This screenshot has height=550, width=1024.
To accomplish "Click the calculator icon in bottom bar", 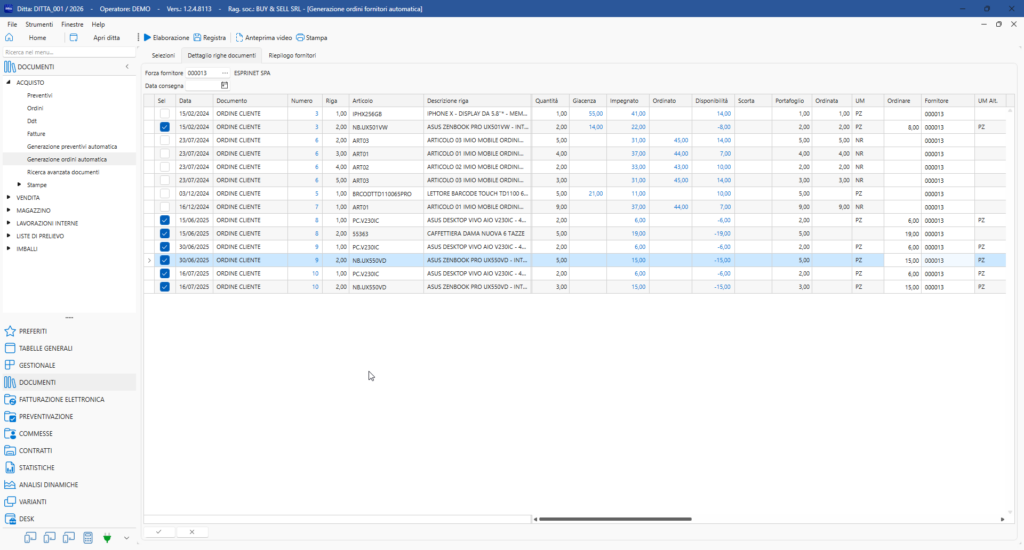I will (x=88, y=538).
